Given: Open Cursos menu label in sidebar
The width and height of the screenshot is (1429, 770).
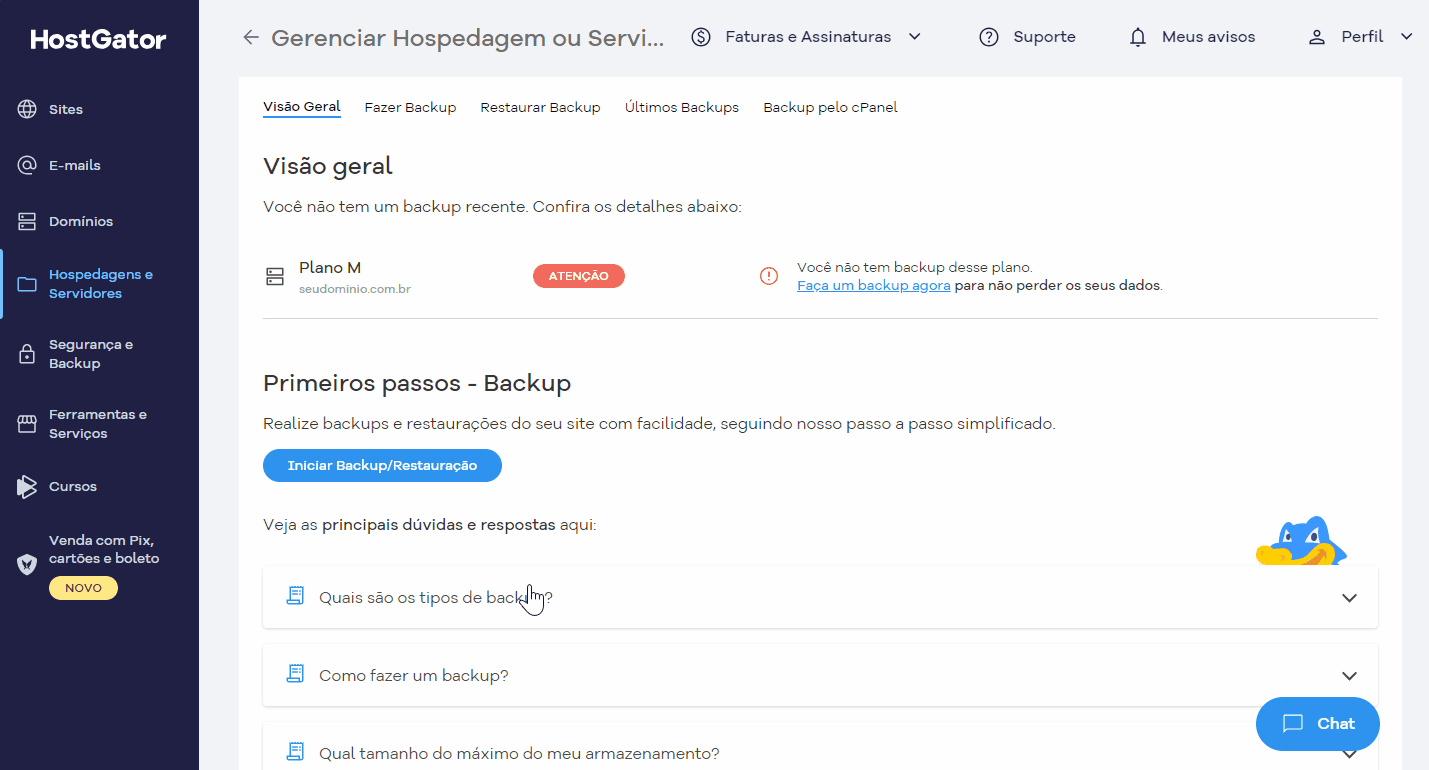Looking at the screenshot, I should click(73, 486).
